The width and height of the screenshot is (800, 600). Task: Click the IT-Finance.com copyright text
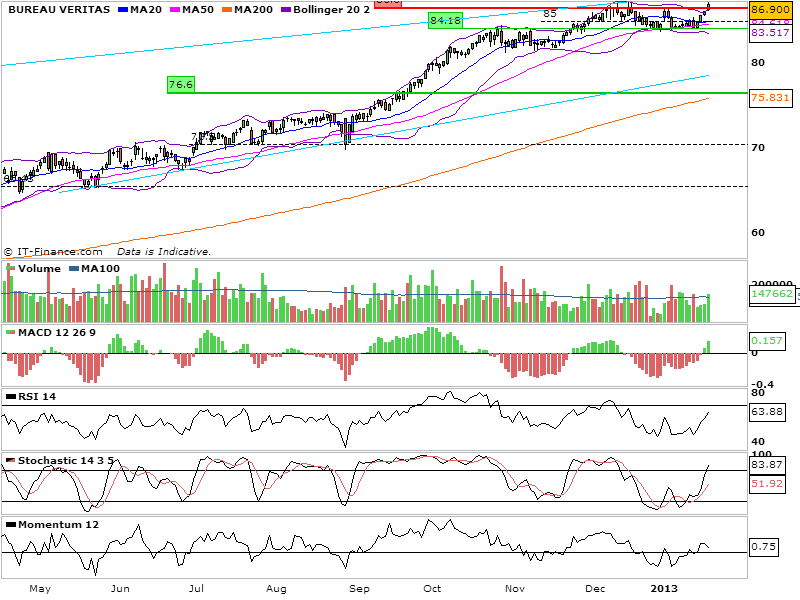tap(53, 252)
